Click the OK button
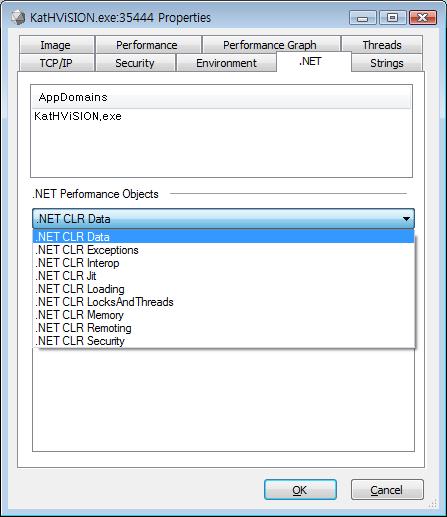The image size is (447, 517). (x=300, y=489)
